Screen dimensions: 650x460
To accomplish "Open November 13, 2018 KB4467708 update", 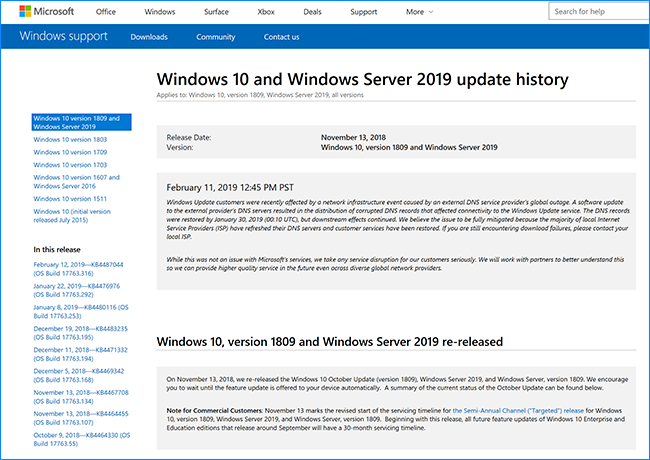I will click(81, 397).
